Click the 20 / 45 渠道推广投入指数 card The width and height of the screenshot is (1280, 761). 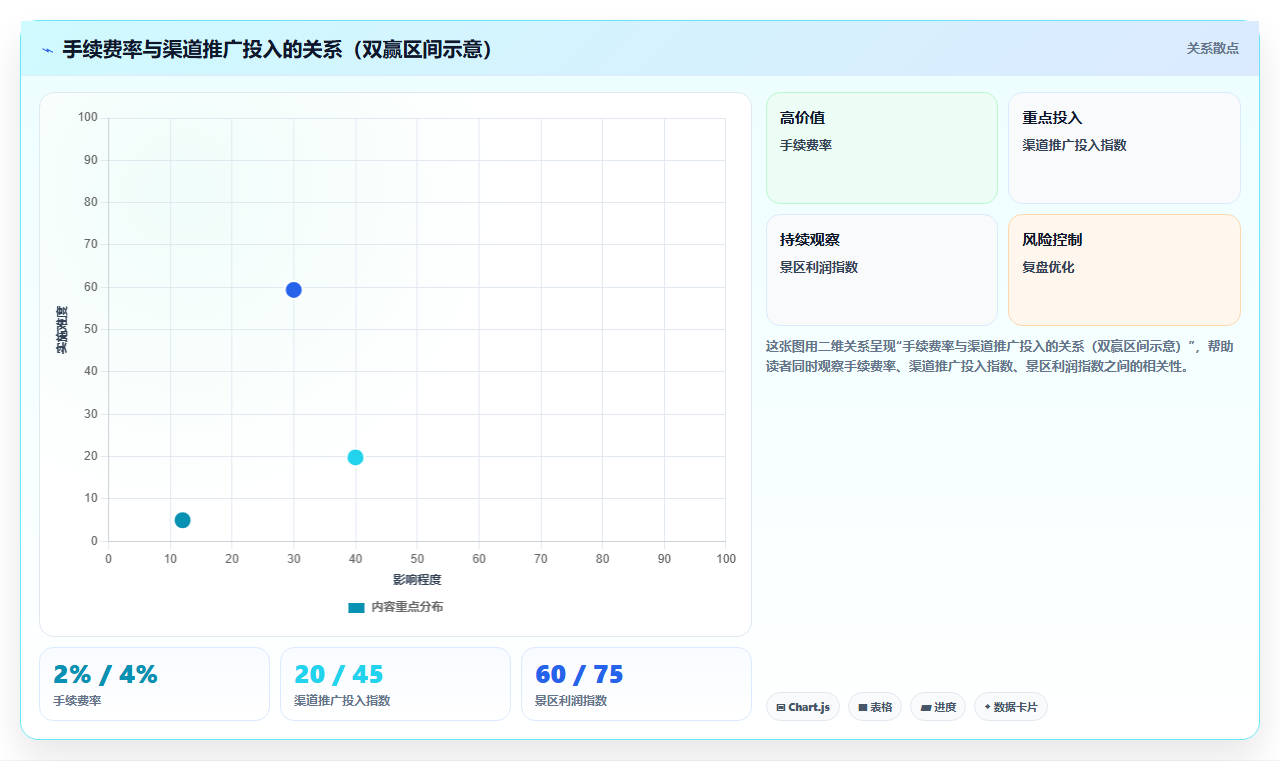(x=395, y=684)
